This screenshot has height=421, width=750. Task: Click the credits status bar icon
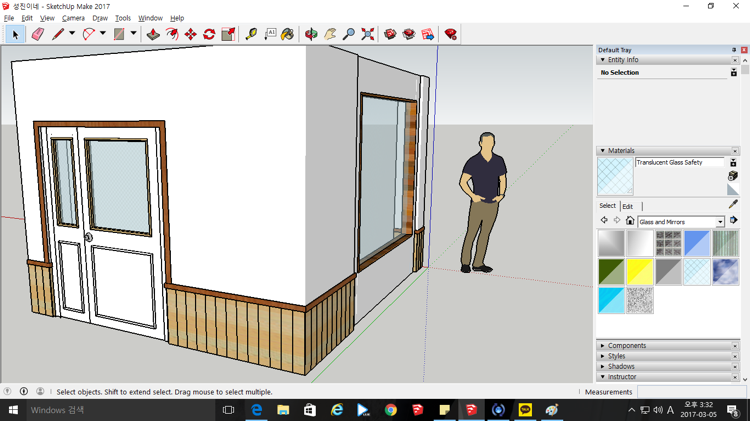point(24,391)
